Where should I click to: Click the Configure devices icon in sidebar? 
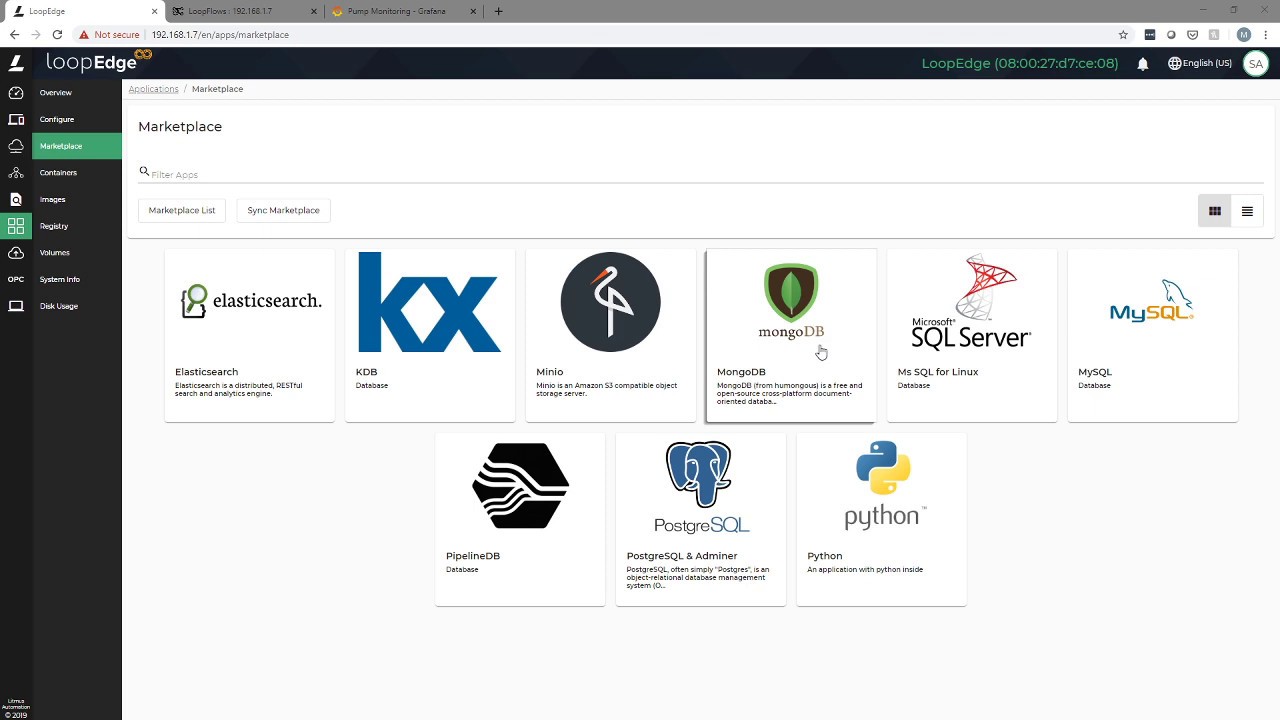pos(16,119)
